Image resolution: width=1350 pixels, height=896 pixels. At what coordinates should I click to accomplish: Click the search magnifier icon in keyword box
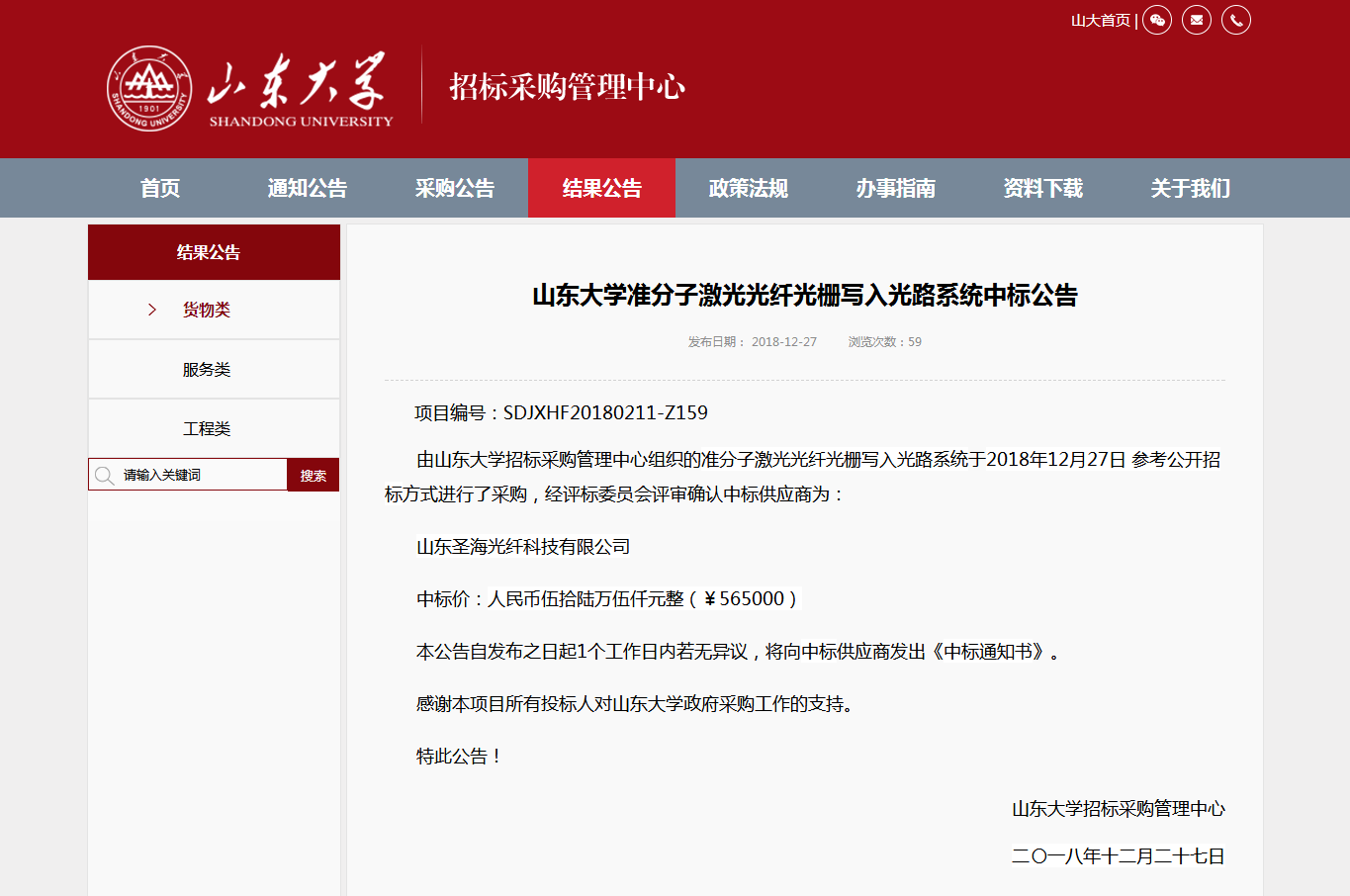tap(104, 476)
